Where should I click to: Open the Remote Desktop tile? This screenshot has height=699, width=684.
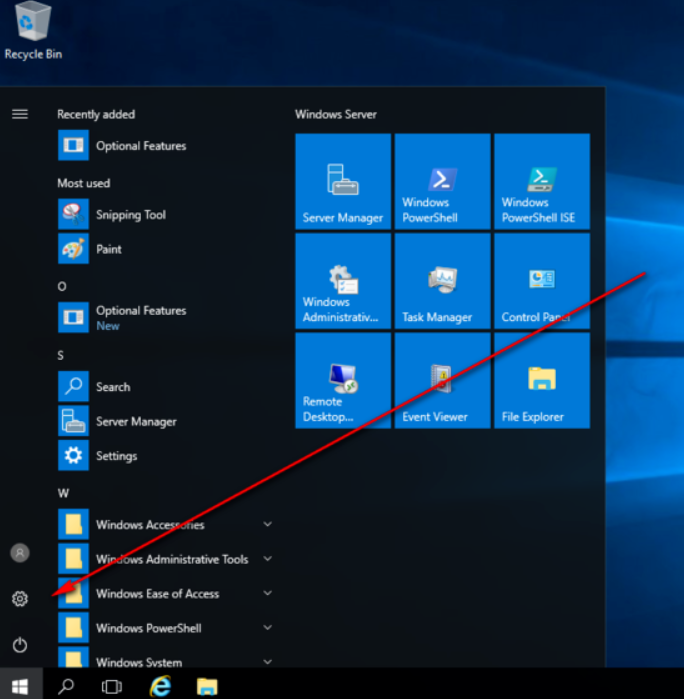point(343,380)
